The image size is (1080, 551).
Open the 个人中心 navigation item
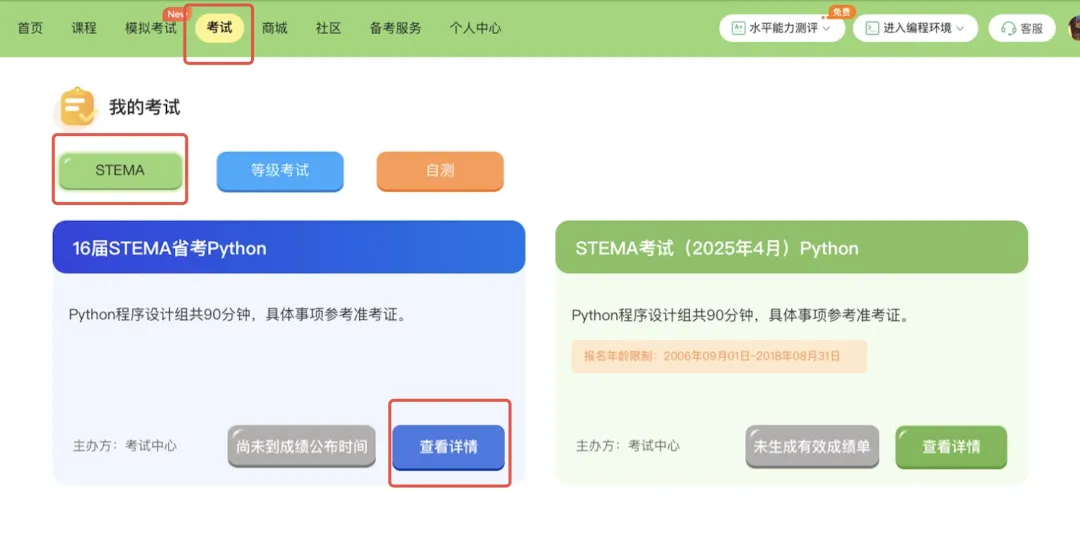[x=475, y=28]
